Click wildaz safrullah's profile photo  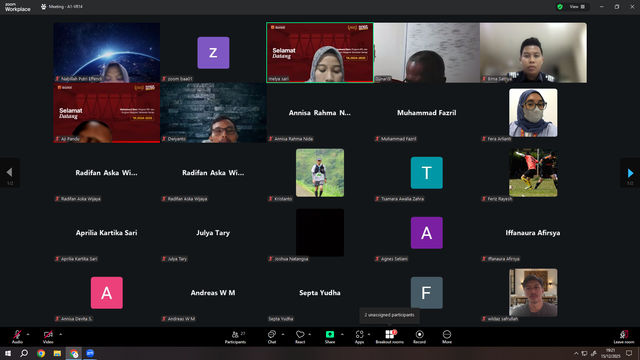533,293
